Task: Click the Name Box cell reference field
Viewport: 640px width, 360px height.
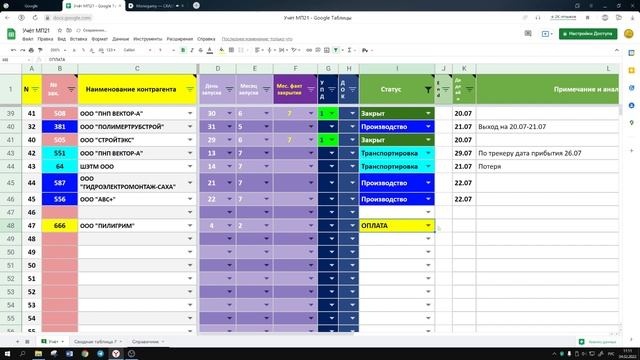Action: (16, 60)
